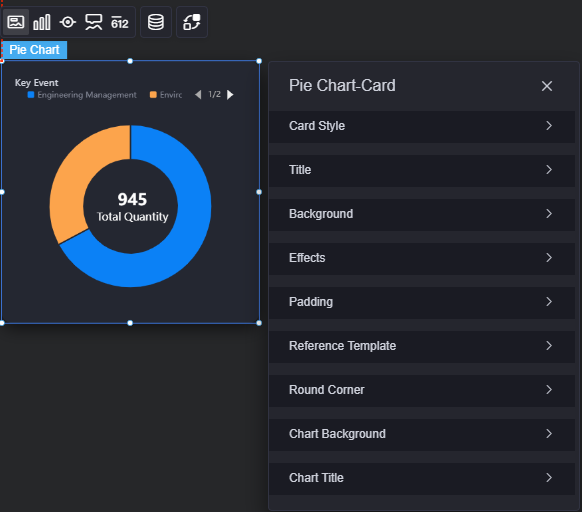Click the component swap interaction icon
582x512 pixels.
(192, 22)
